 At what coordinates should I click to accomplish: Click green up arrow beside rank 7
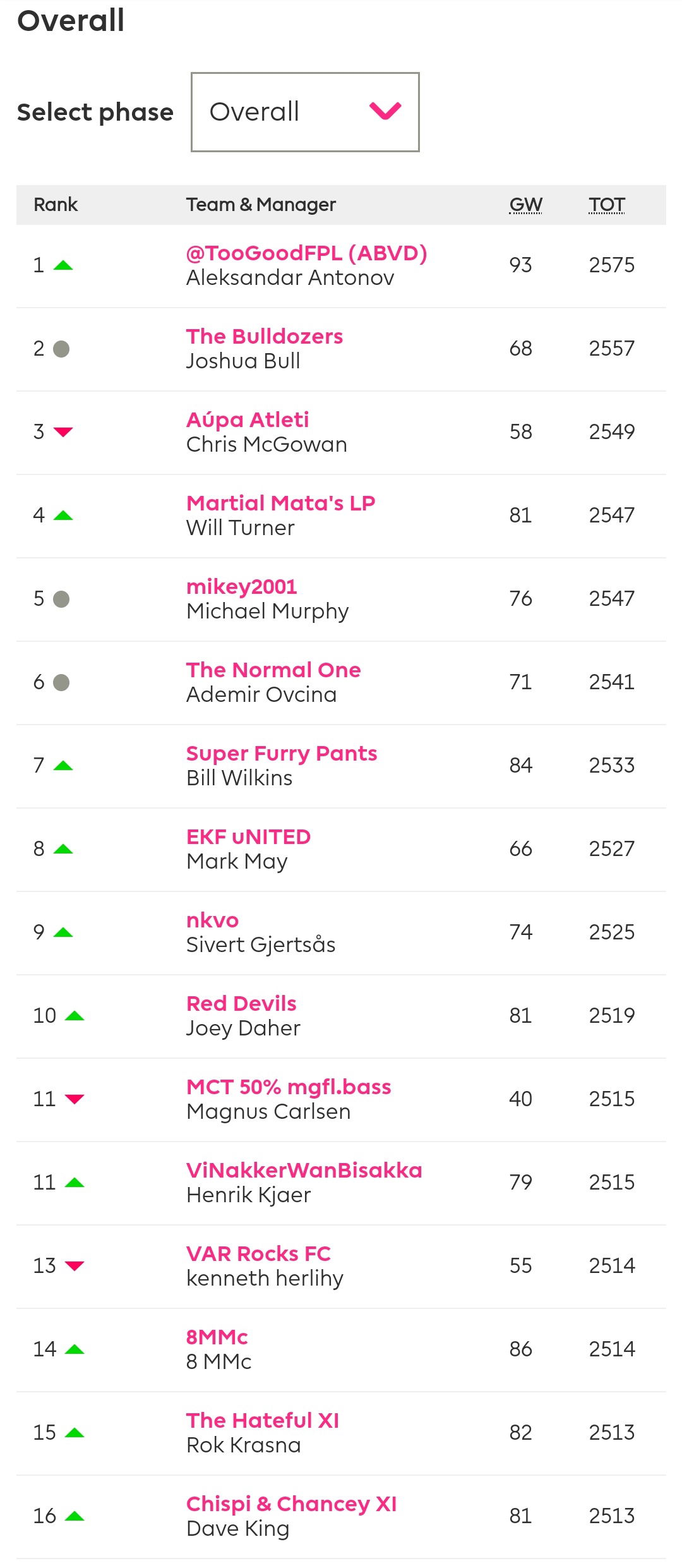coord(63,766)
